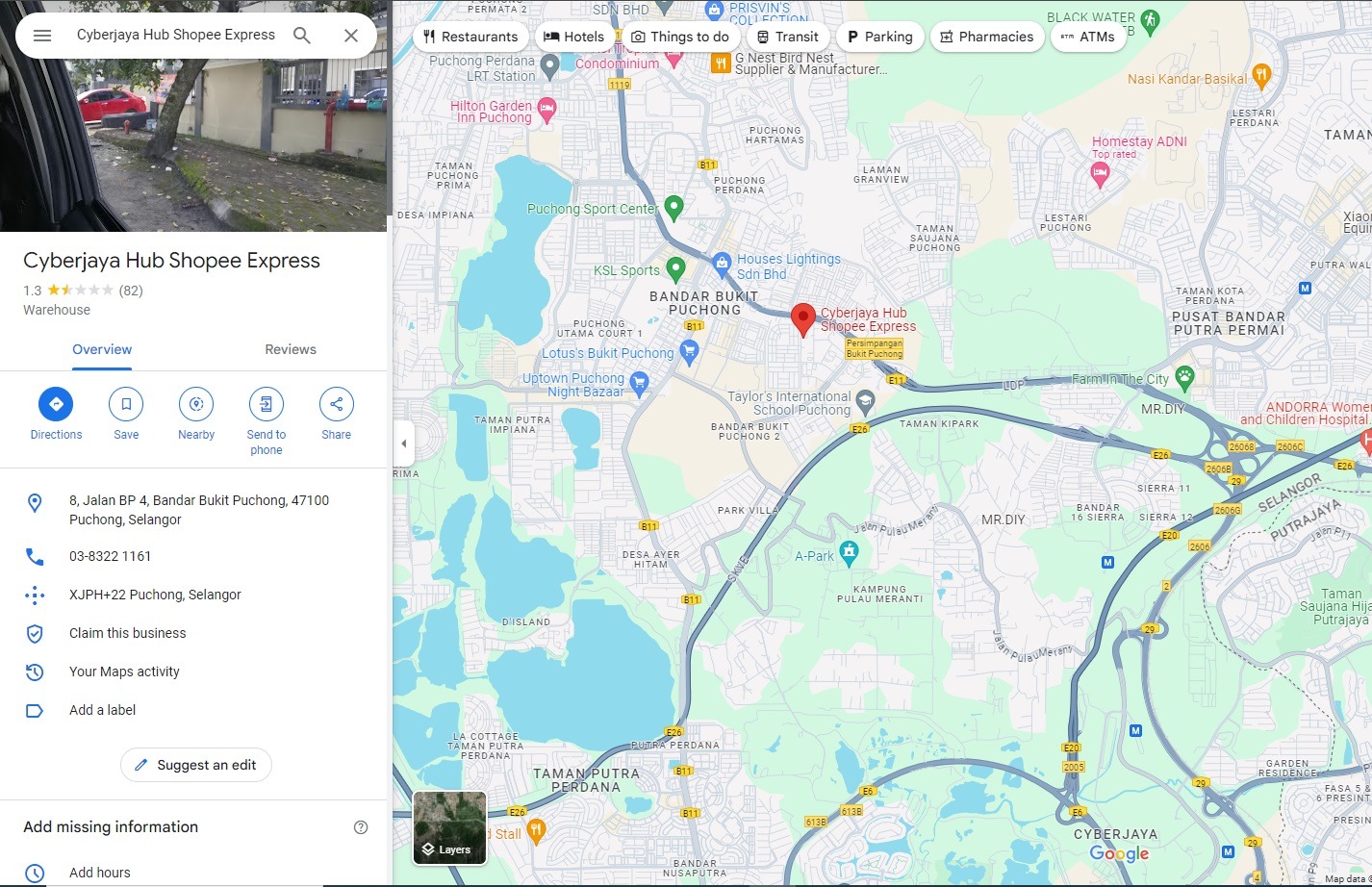
Task: Open the hamburger menu in search box
Action: pos(42,36)
